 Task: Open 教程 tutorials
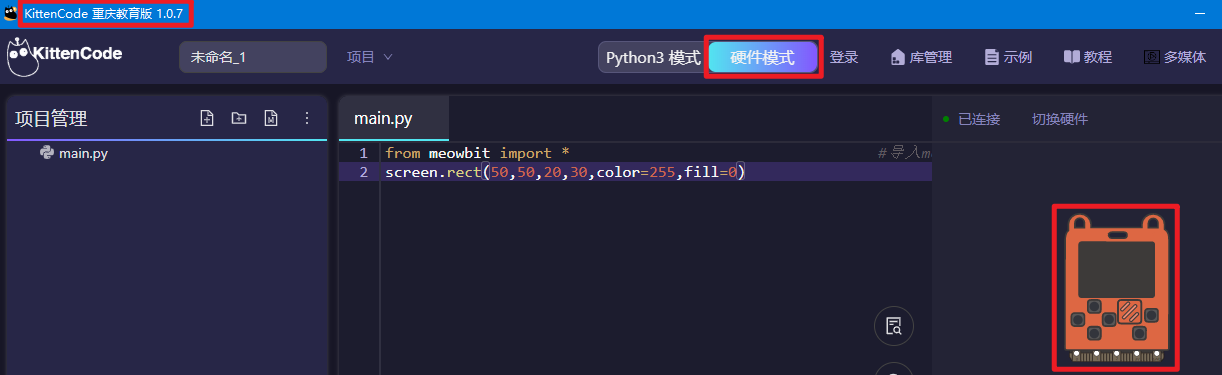(1087, 58)
